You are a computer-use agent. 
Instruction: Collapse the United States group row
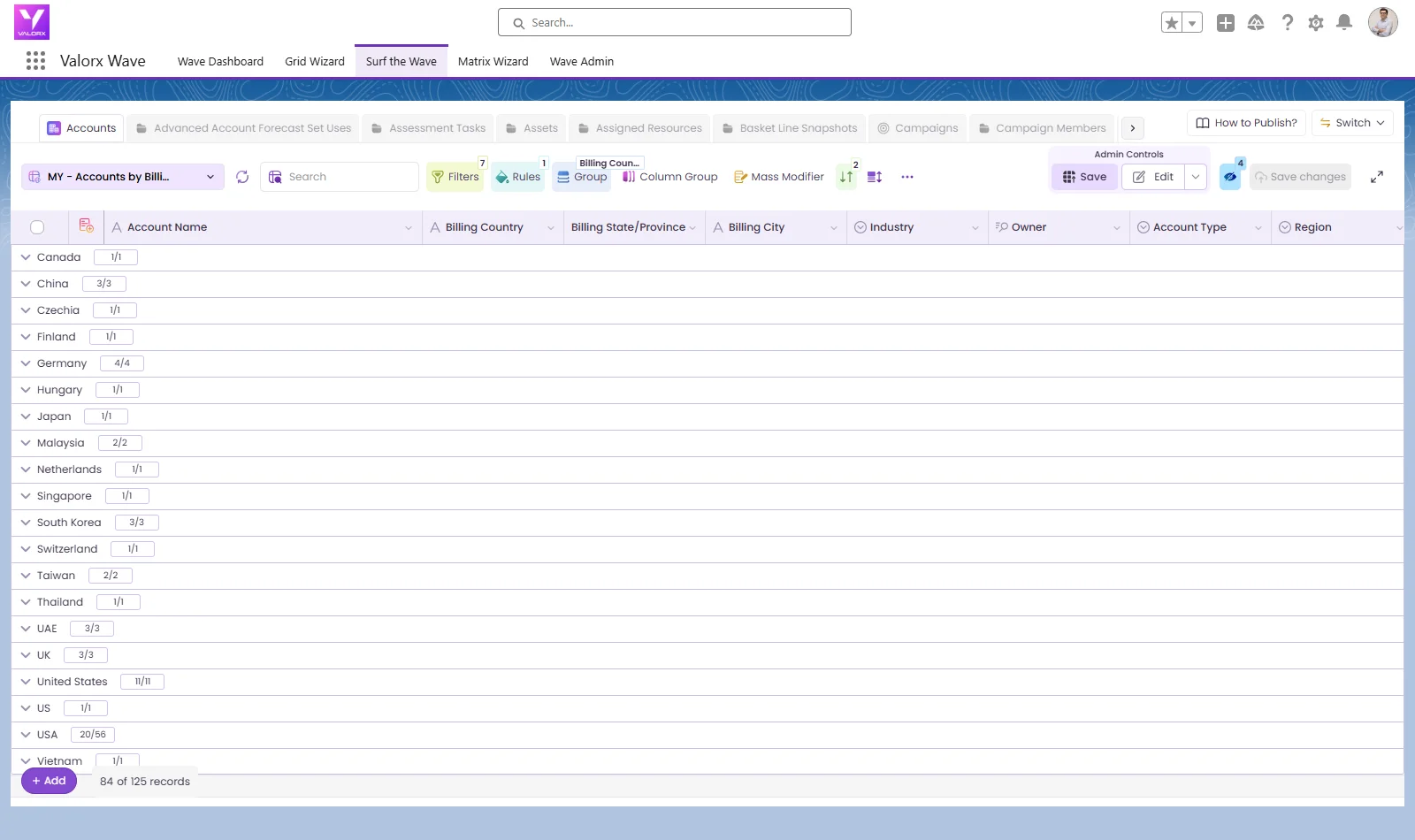(x=26, y=682)
